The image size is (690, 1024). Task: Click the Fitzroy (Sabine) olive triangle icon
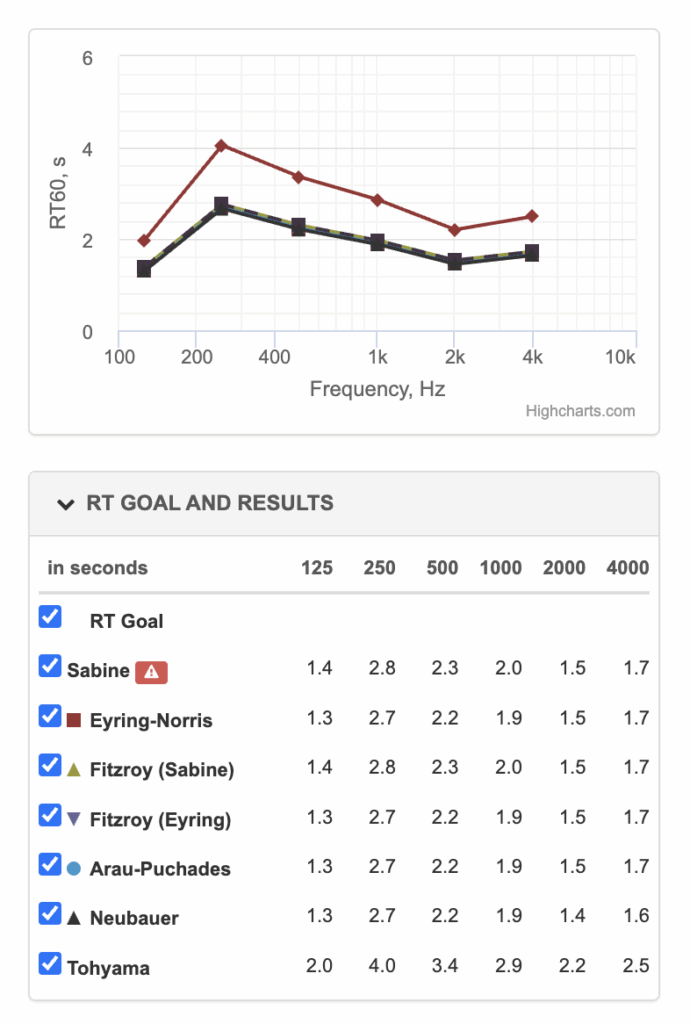74,770
